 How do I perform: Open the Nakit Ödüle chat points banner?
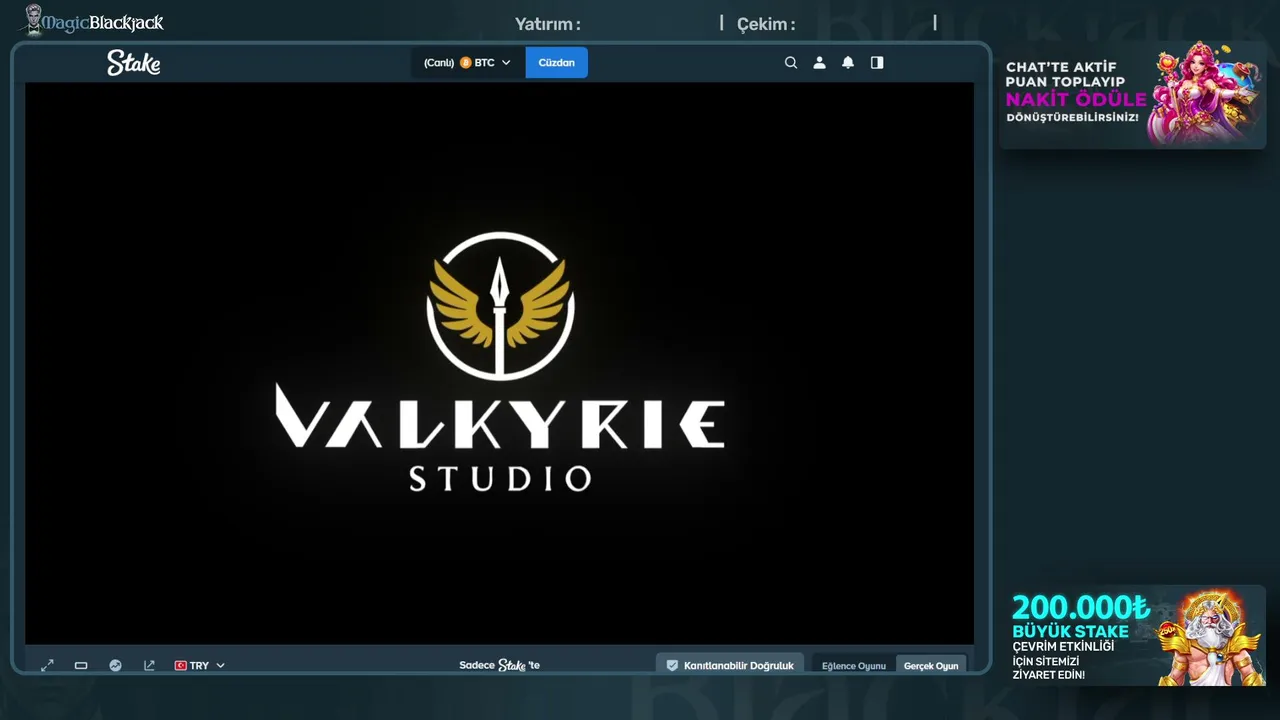(x=1133, y=95)
